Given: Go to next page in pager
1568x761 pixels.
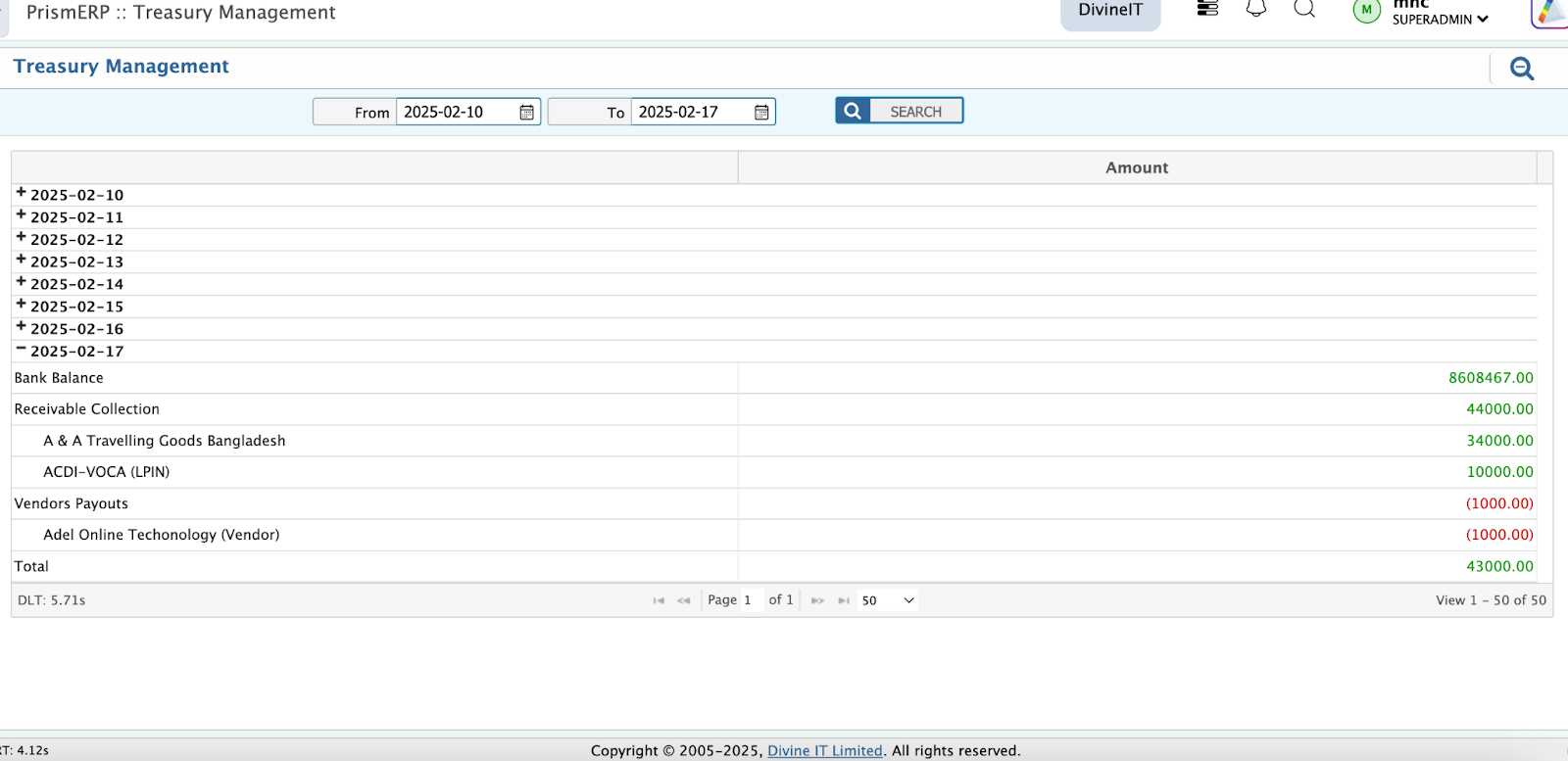Looking at the screenshot, I should coord(817,600).
